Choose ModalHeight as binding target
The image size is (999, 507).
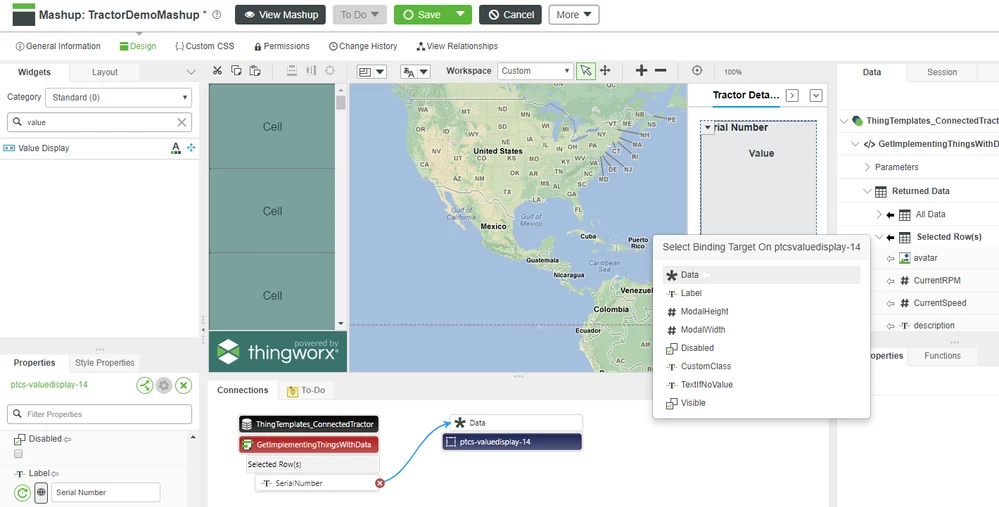click(x=761, y=311)
